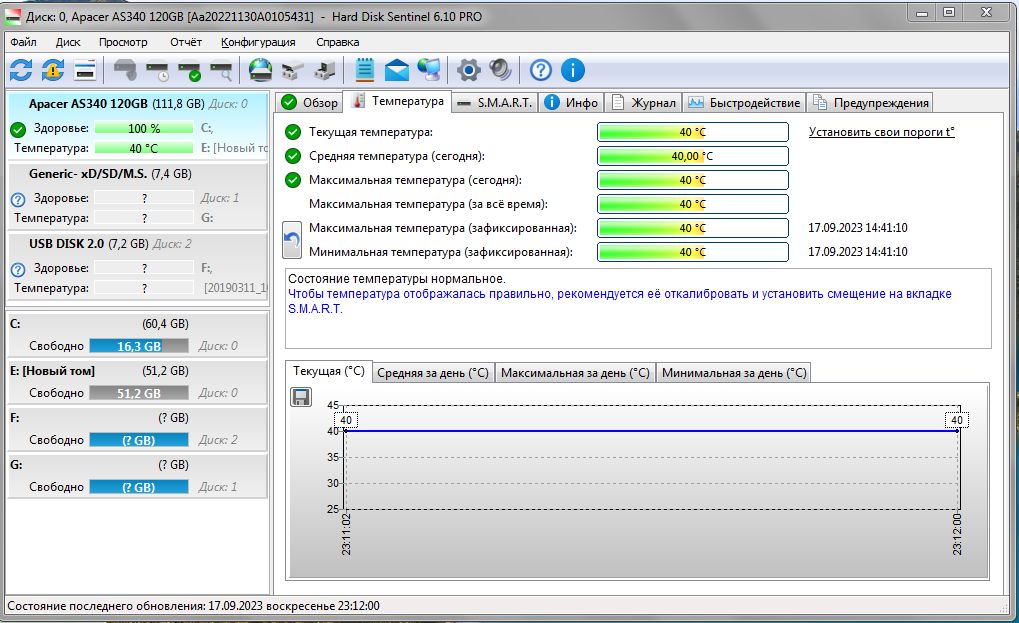Click question mark icon of Generic- xD/SD/M.S. disk
Screen dimensions: 1019x623
coord(18,199)
